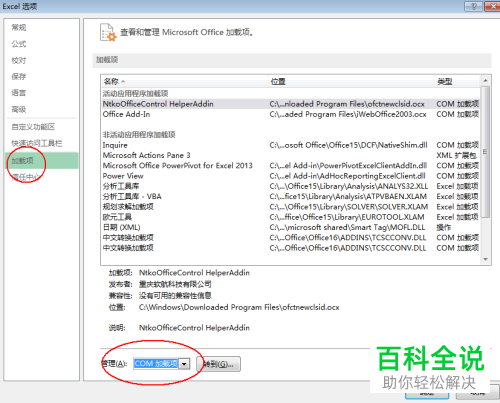
Task: Select Microsoft Actions Pane 3 row
Action: coord(291,155)
